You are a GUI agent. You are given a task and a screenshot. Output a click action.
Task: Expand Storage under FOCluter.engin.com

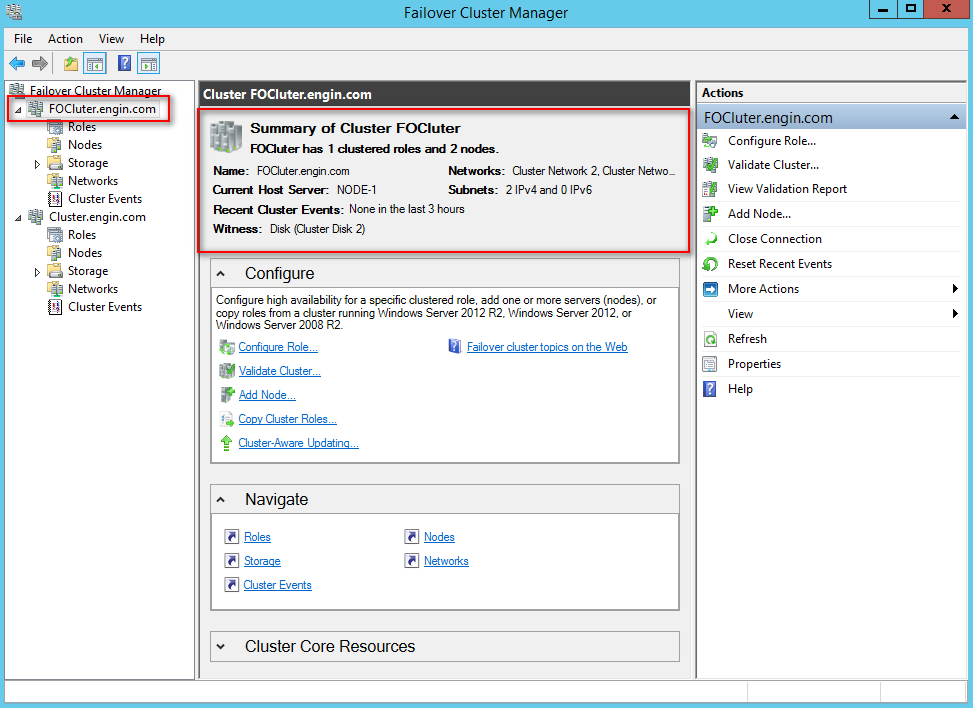37,164
